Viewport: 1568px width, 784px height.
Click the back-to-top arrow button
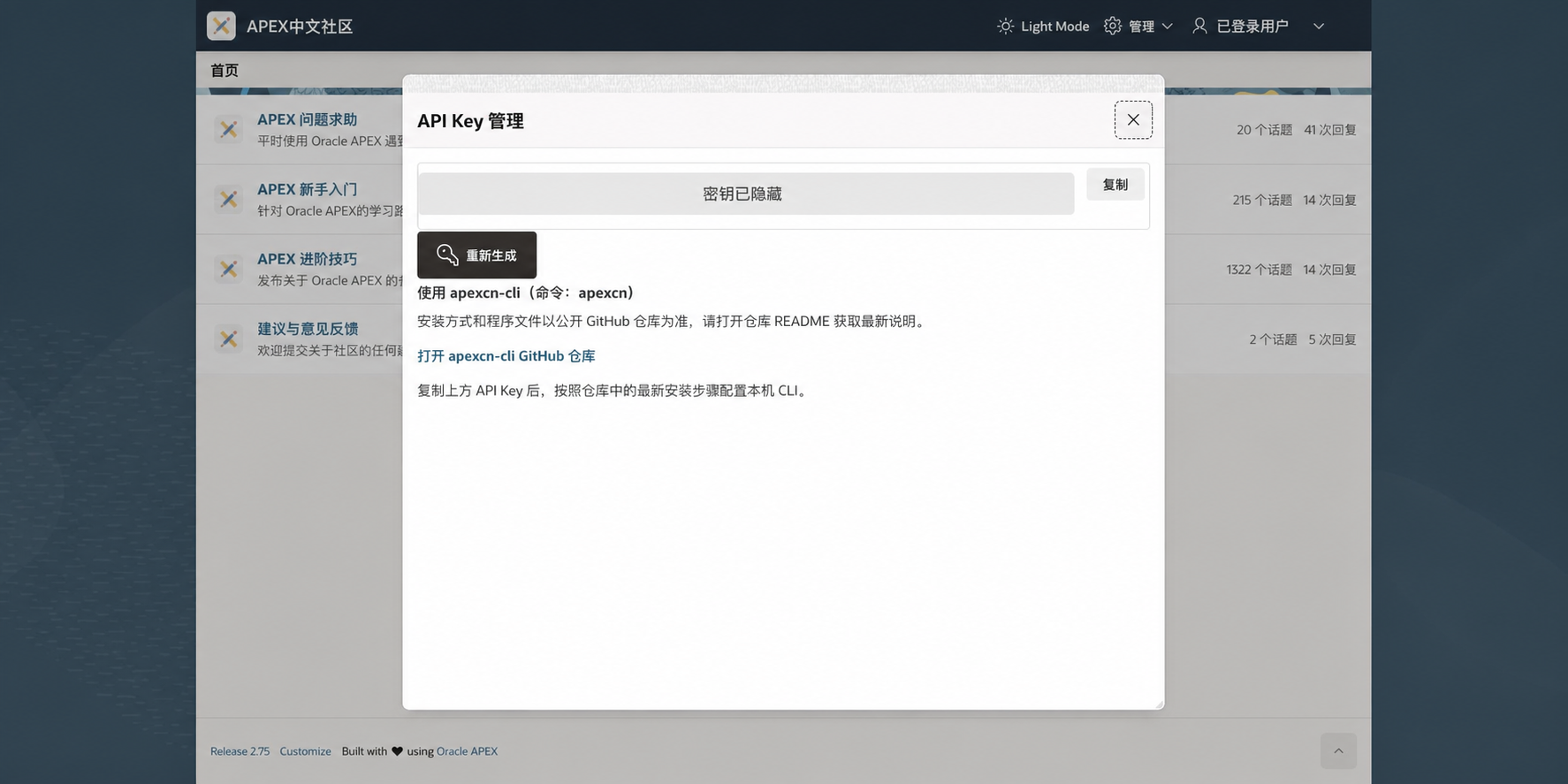click(x=1338, y=751)
